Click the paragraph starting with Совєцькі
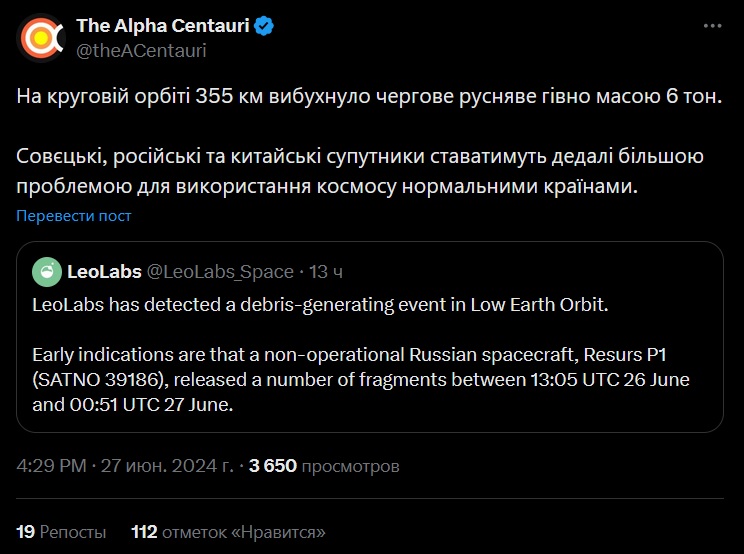The height and width of the screenshot is (554, 744). pos(360,172)
